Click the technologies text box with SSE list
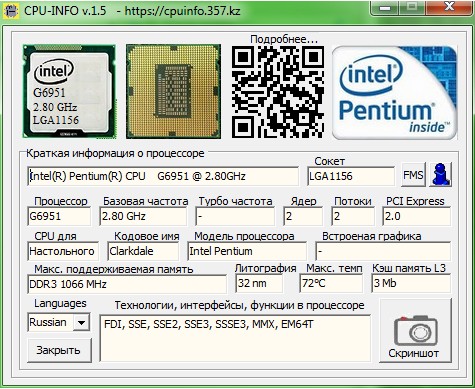Image resolution: width=475 pixels, height=389 pixels. tap(235, 338)
